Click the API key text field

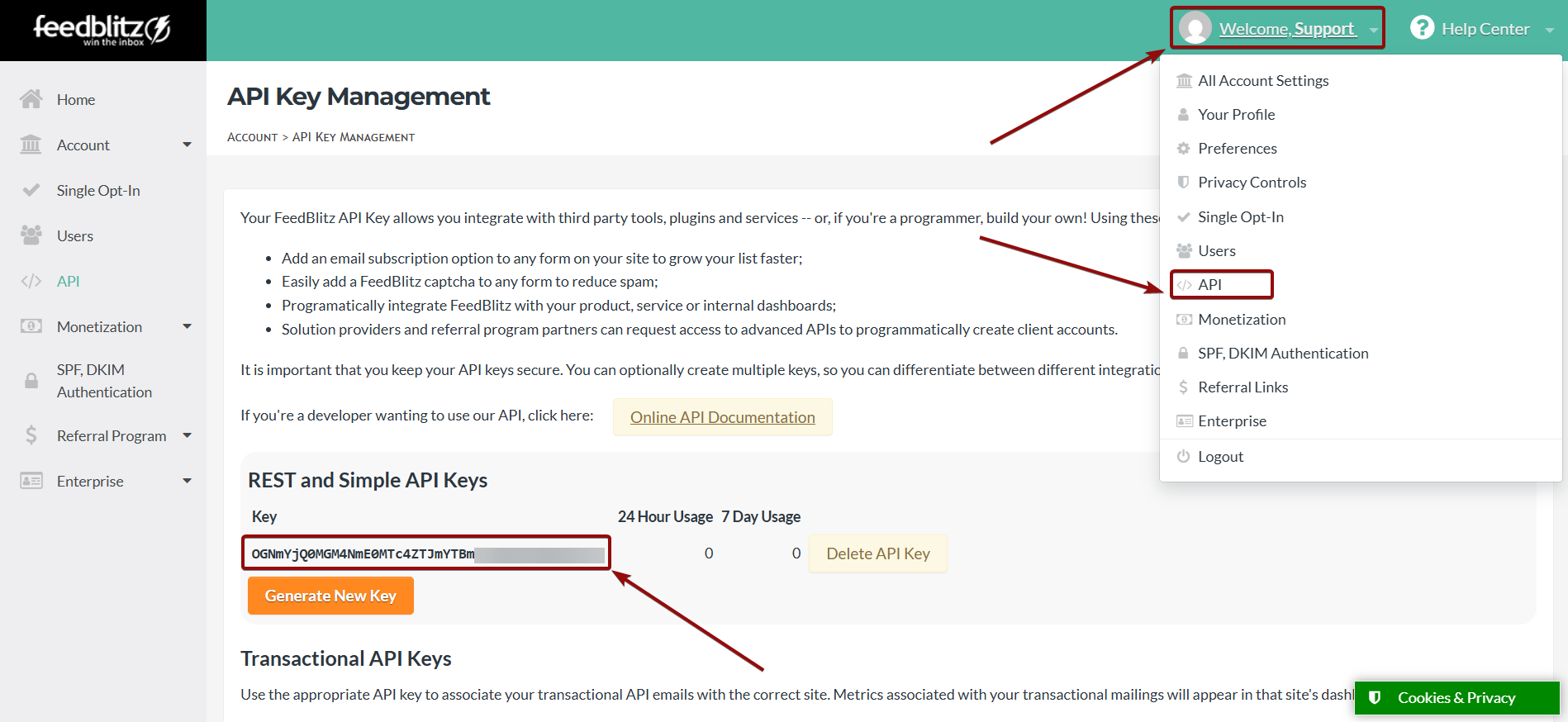(426, 553)
